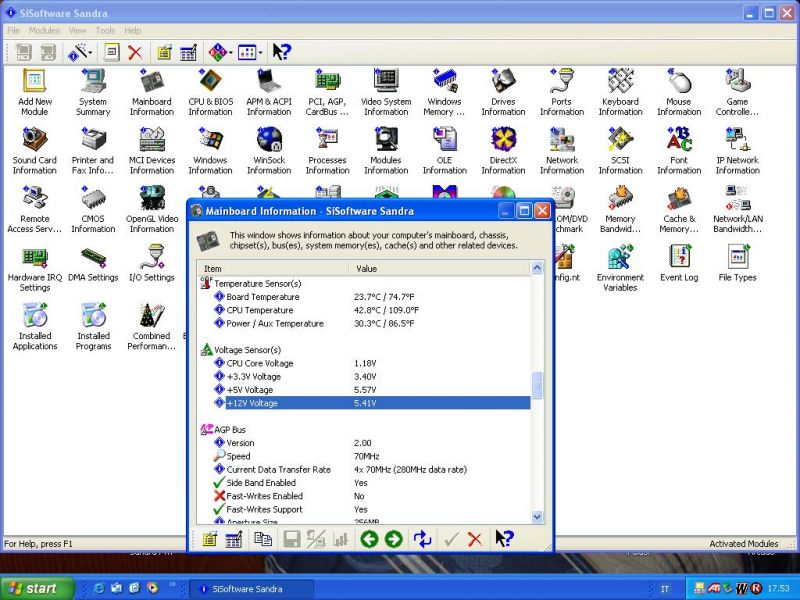Open Mouse Information module
This screenshot has width=800, height=600.
coord(679,93)
